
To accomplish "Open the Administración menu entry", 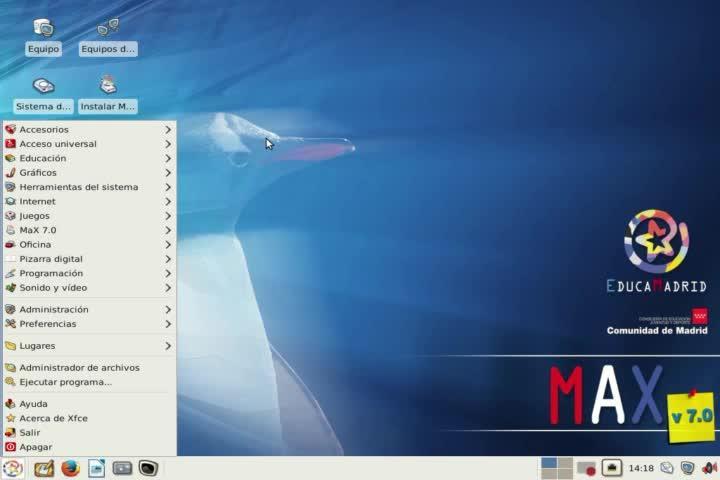I will [89, 310].
